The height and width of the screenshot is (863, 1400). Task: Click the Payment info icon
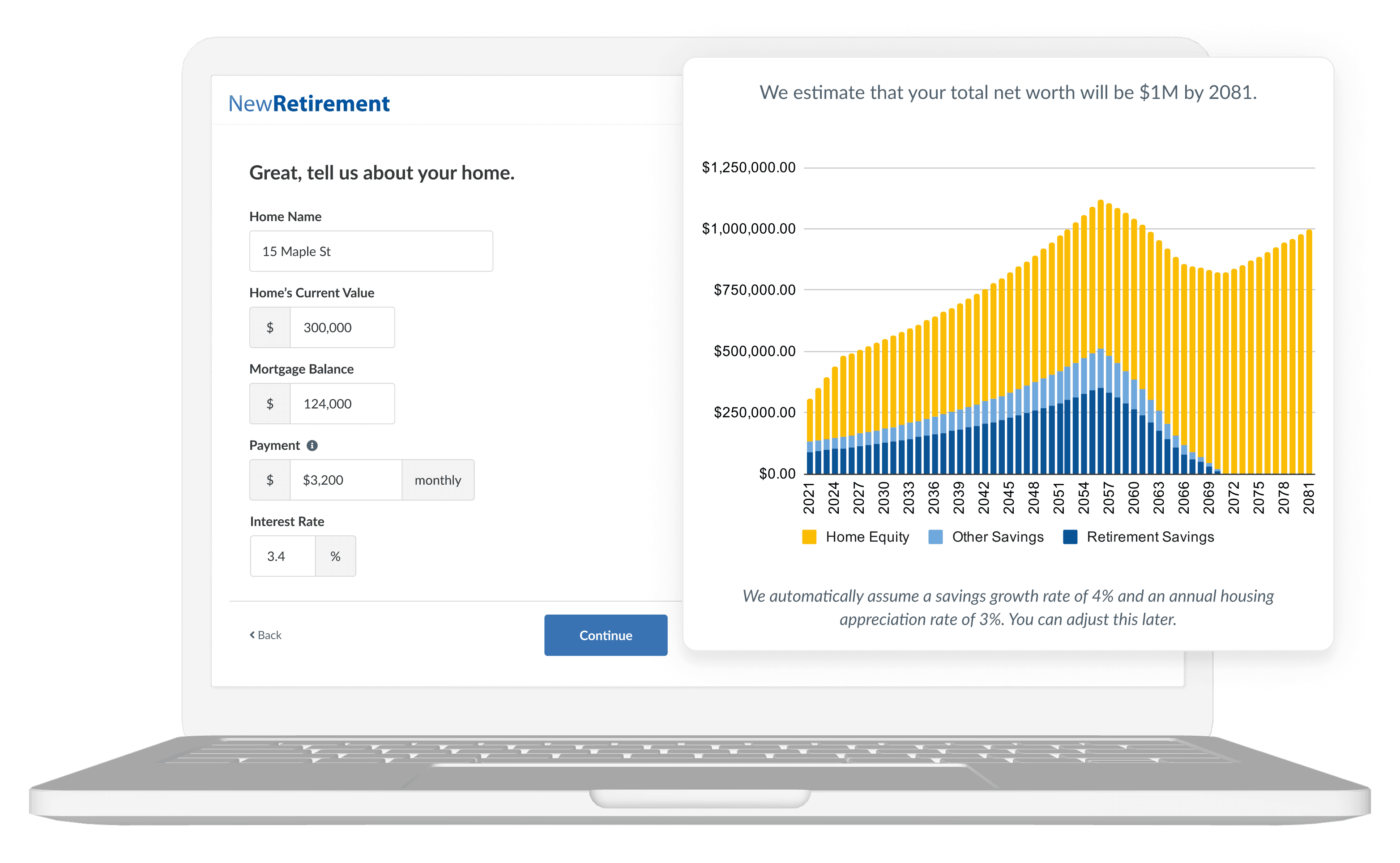click(312, 446)
